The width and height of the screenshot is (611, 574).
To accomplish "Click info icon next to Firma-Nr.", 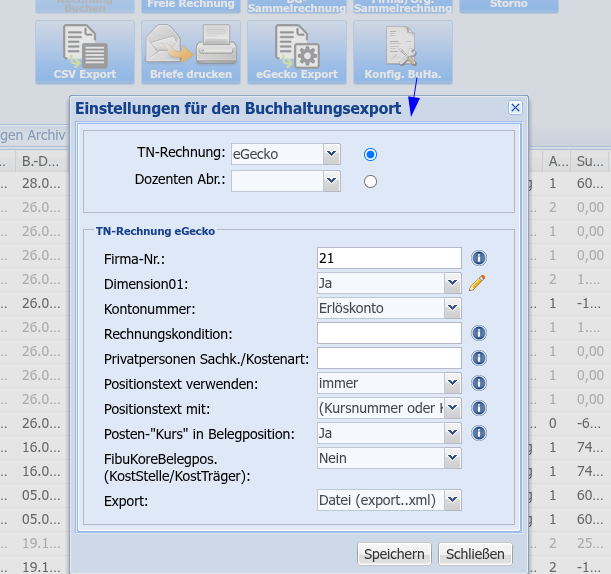I will 478,258.
